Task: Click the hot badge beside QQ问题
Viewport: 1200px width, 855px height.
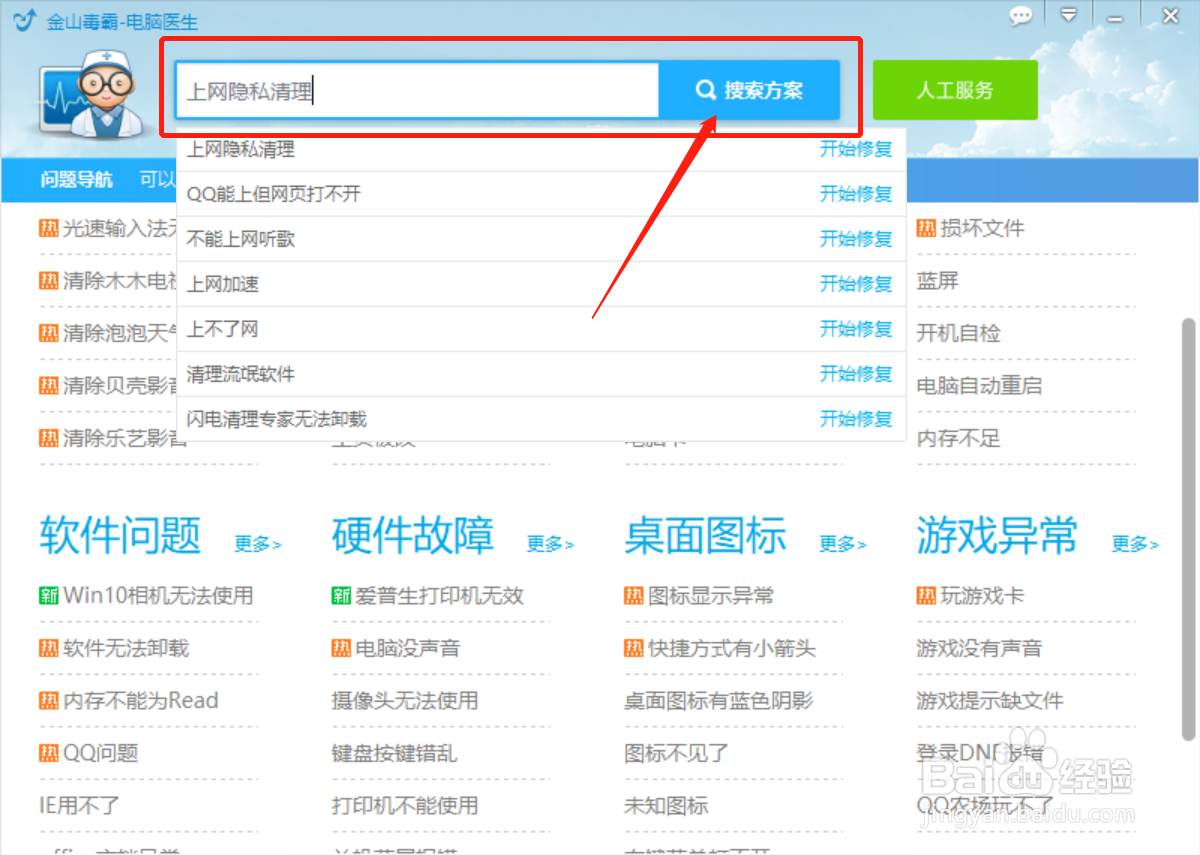Action: 49,752
